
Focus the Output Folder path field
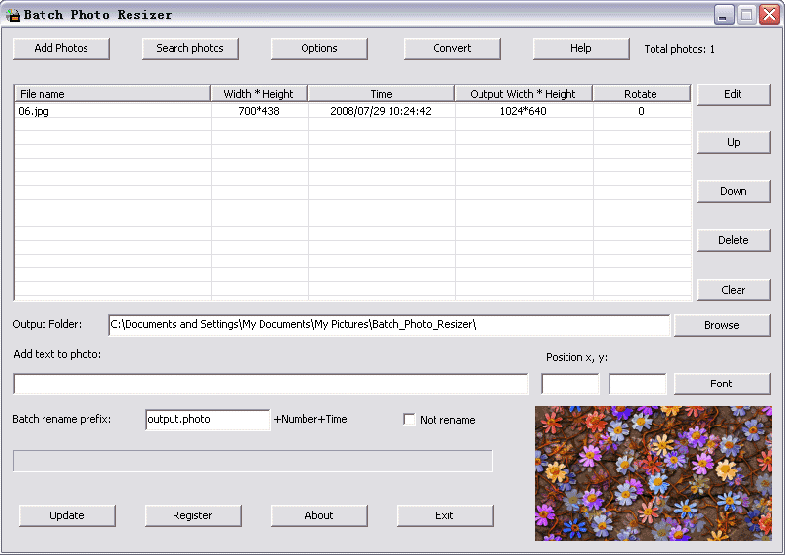(x=389, y=325)
